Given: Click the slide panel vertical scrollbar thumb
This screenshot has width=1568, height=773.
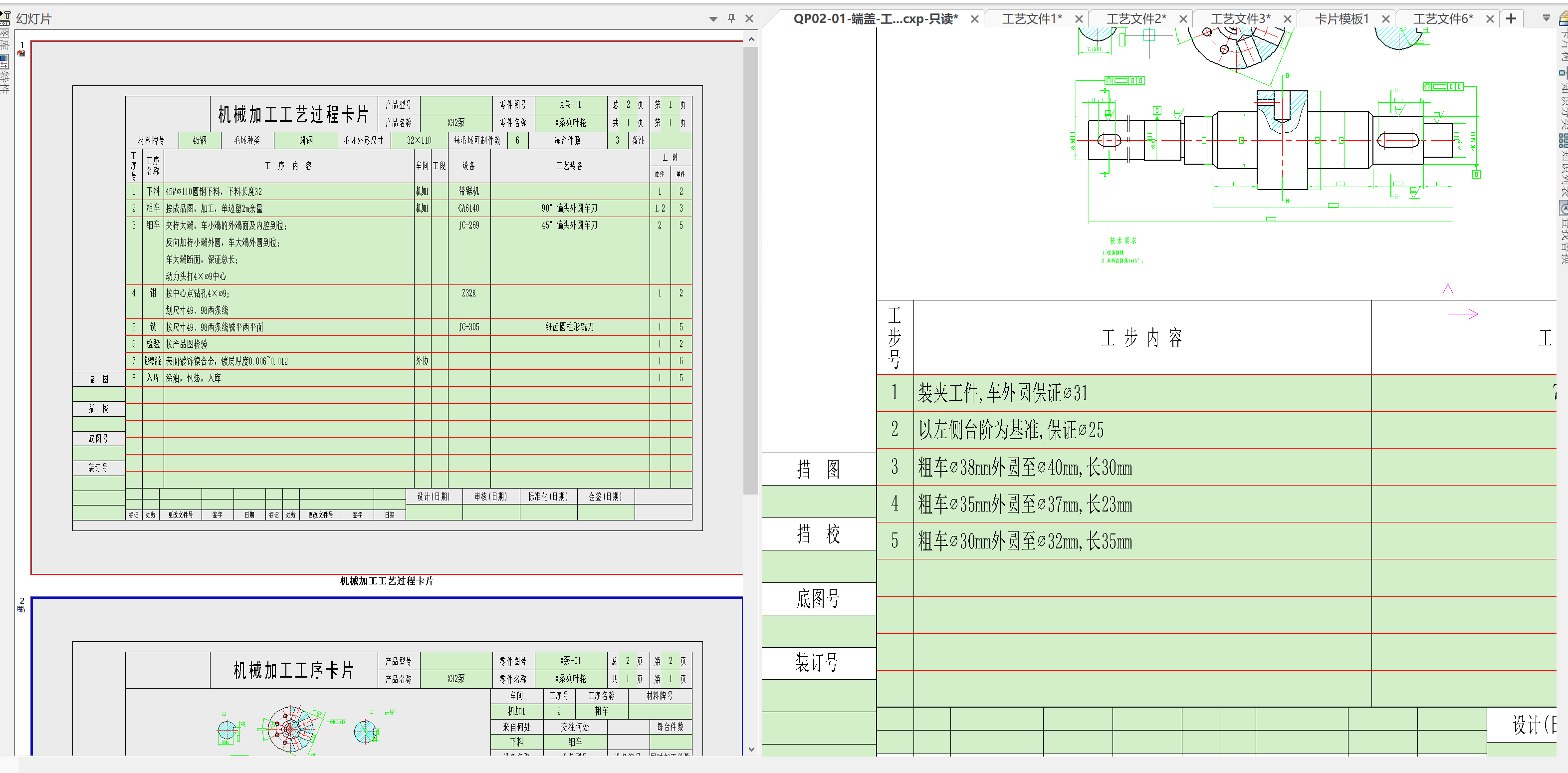Looking at the screenshot, I should (751, 271).
